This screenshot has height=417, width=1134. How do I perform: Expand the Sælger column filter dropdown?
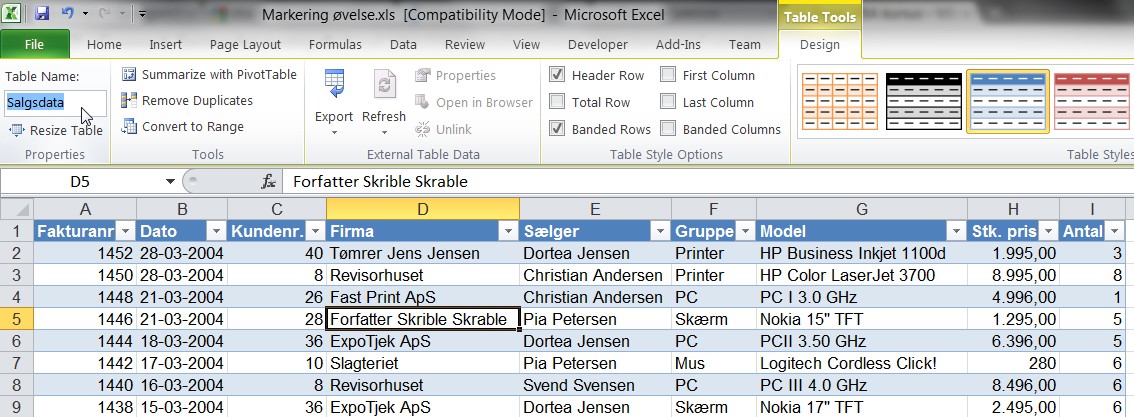659,231
